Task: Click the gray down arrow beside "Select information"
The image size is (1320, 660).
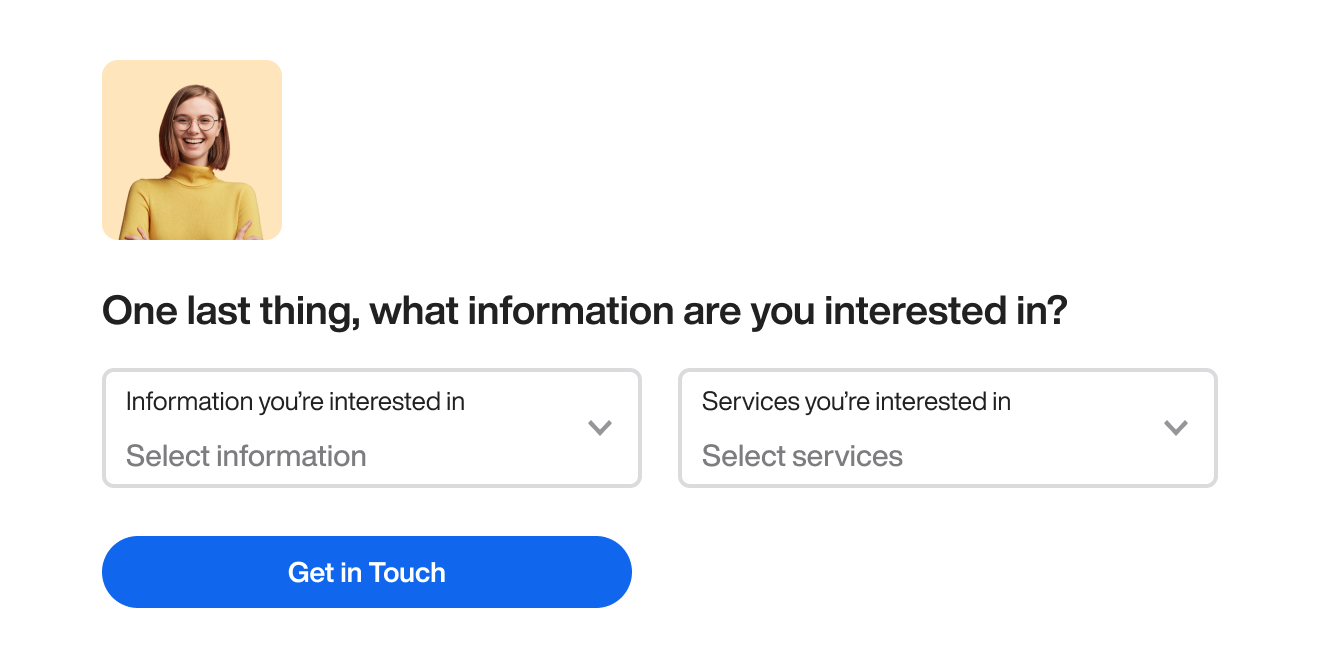Action: 600,428
